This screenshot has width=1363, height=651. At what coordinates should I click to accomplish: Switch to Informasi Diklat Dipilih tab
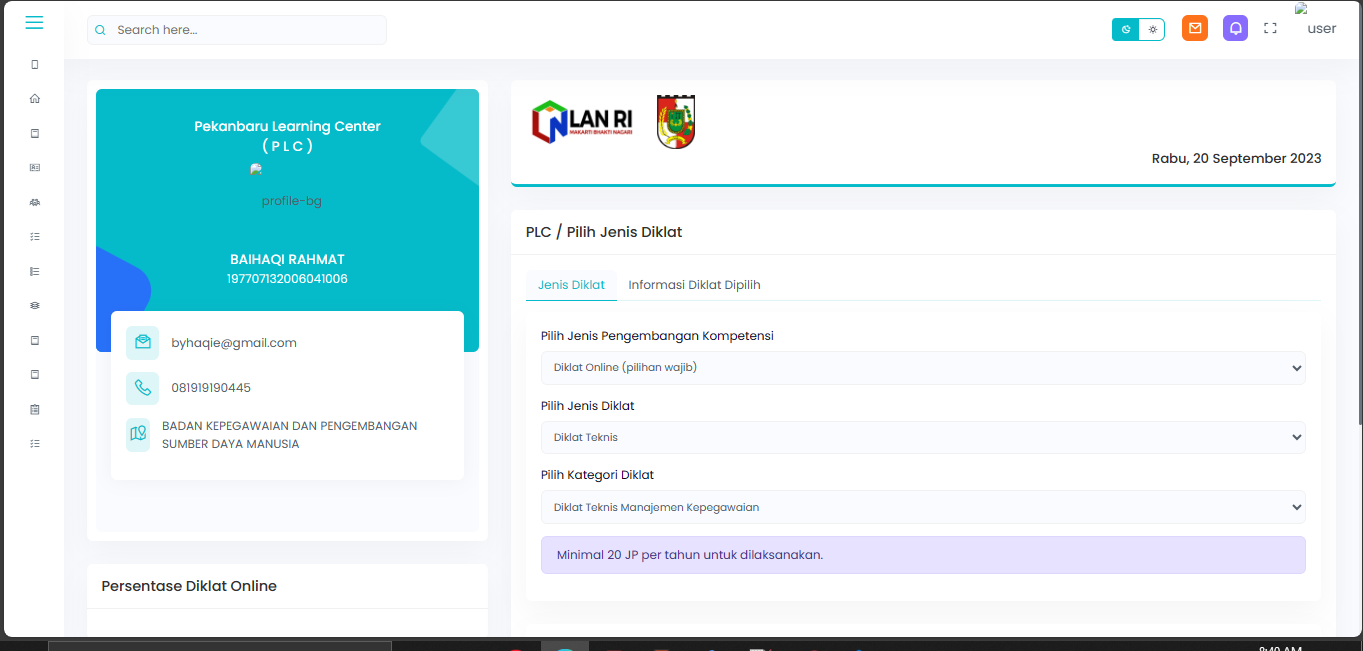[694, 285]
